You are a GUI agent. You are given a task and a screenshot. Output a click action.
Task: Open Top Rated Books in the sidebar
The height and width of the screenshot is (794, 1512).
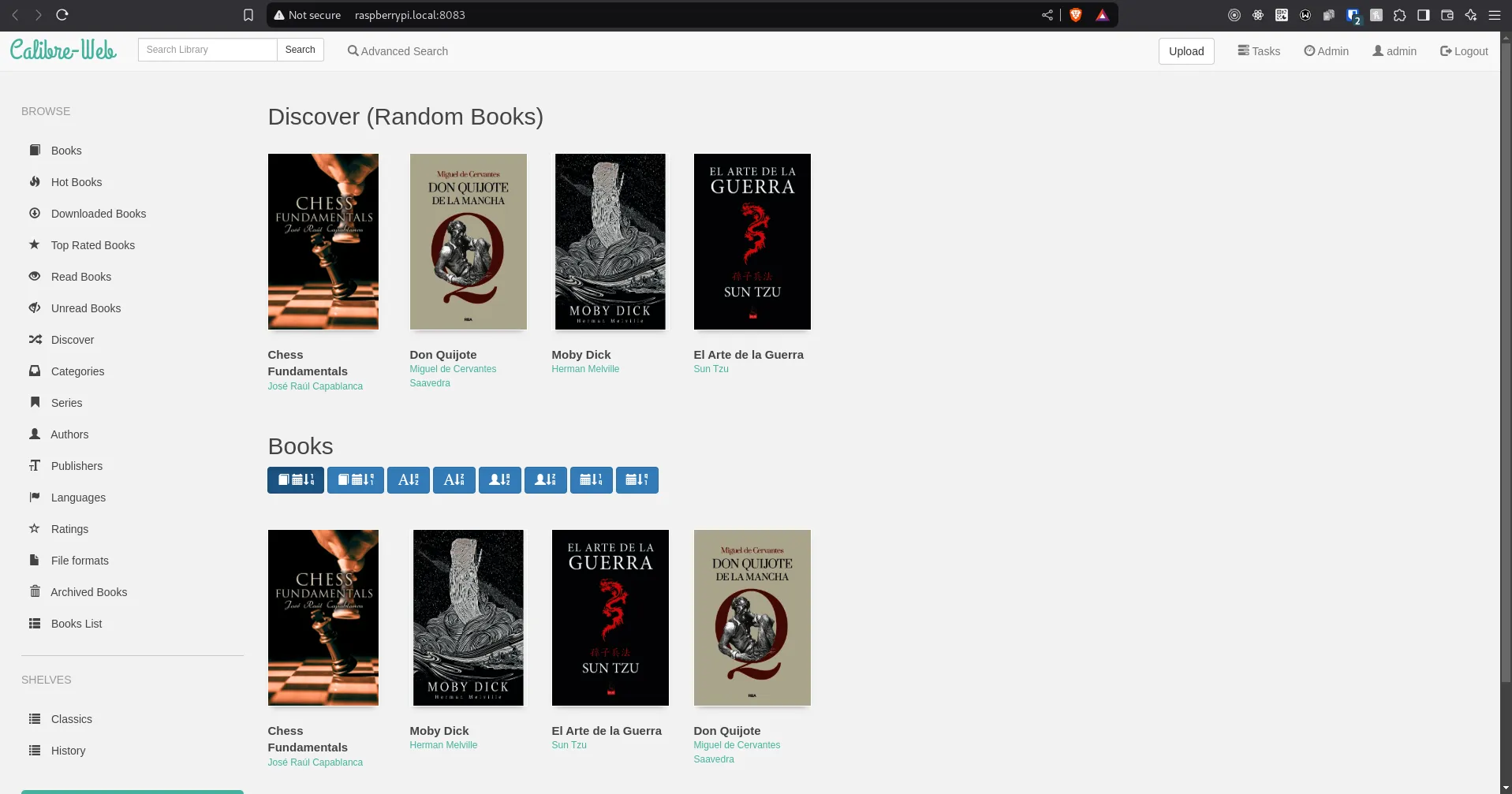(92, 245)
